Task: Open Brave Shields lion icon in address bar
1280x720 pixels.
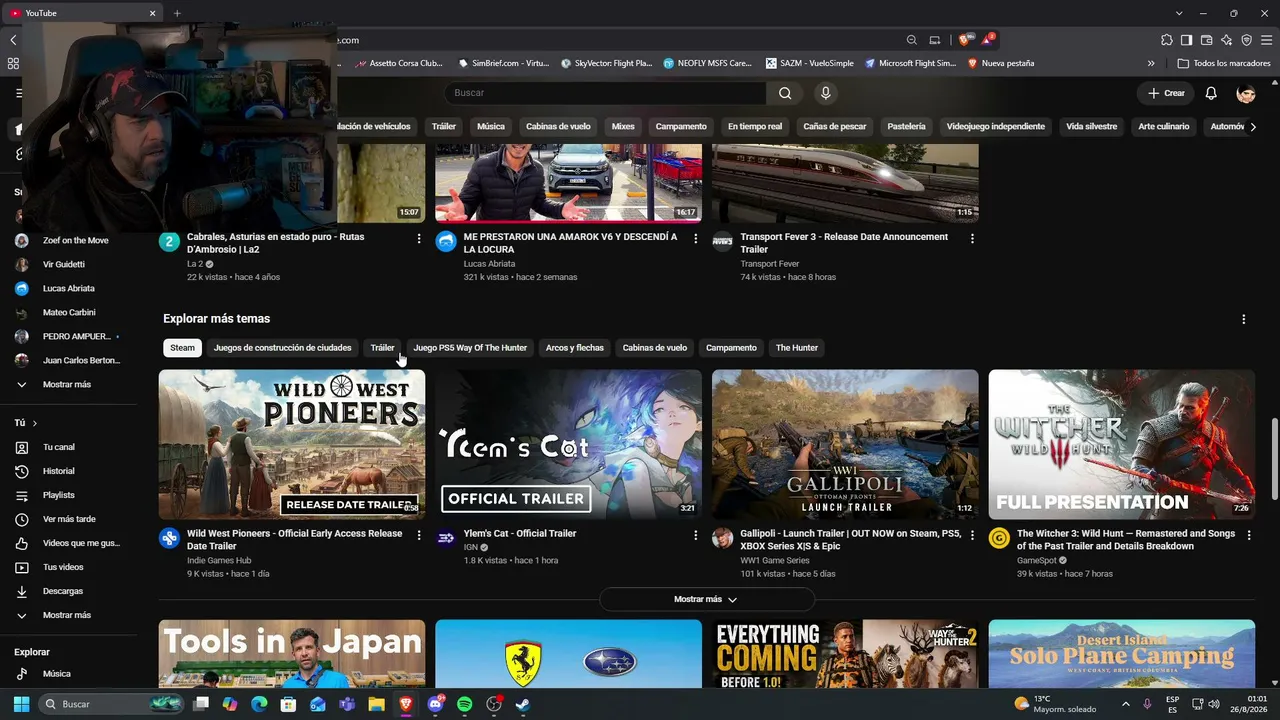Action: 964,40
